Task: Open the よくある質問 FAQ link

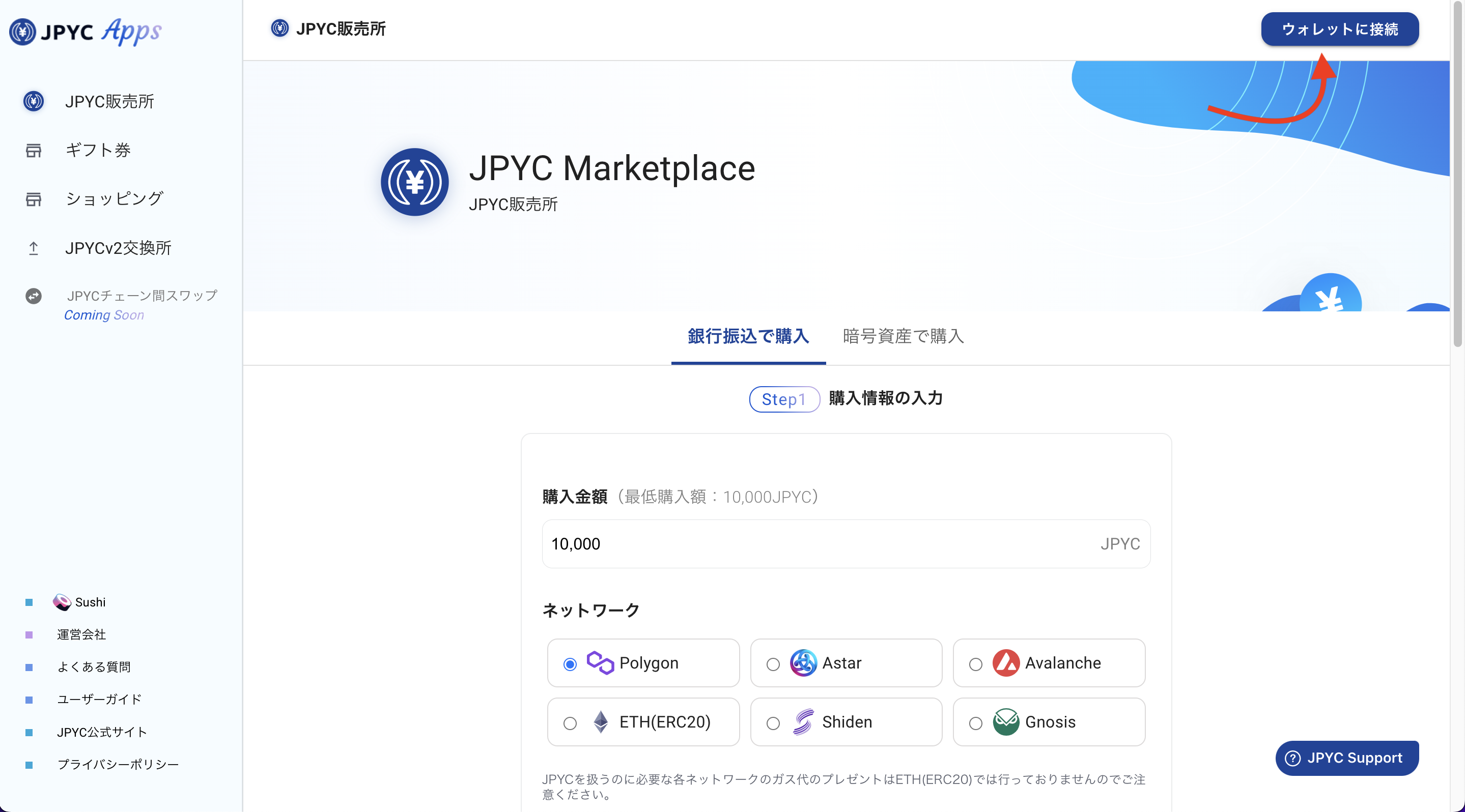Action: tap(94, 667)
